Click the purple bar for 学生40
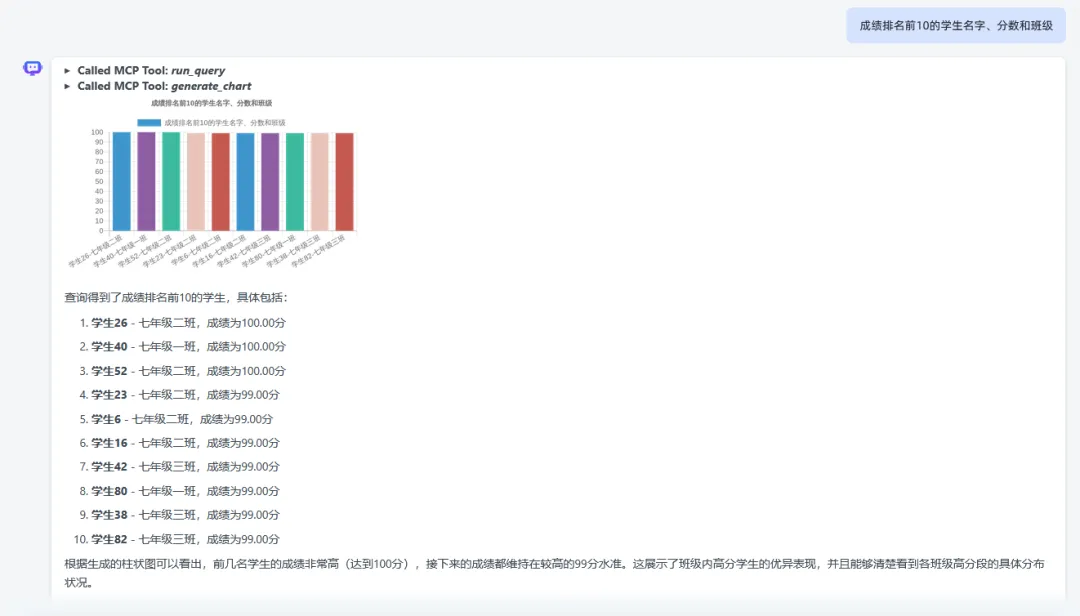The height and width of the screenshot is (616, 1080). point(146,181)
